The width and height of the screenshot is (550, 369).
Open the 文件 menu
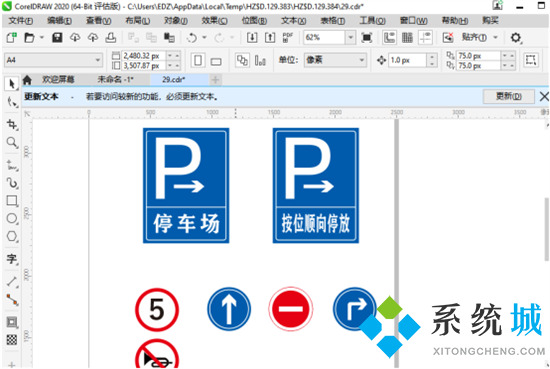click(21, 21)
